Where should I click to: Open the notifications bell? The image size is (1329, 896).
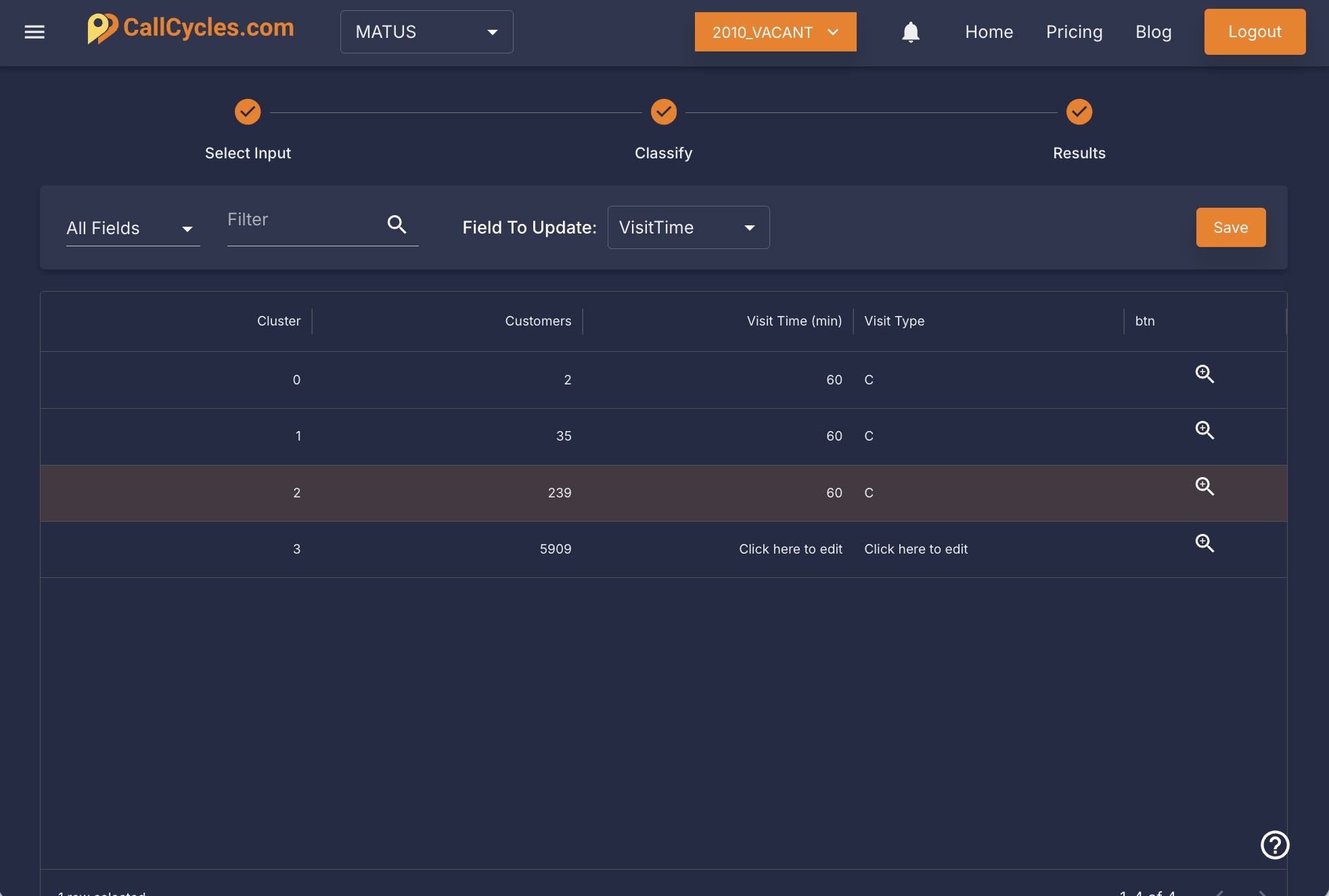pyautogui.click(x=911, y=32)
